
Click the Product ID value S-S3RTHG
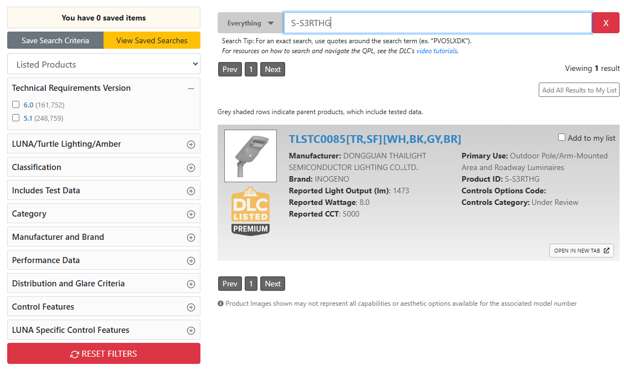[x=522, y=179]
